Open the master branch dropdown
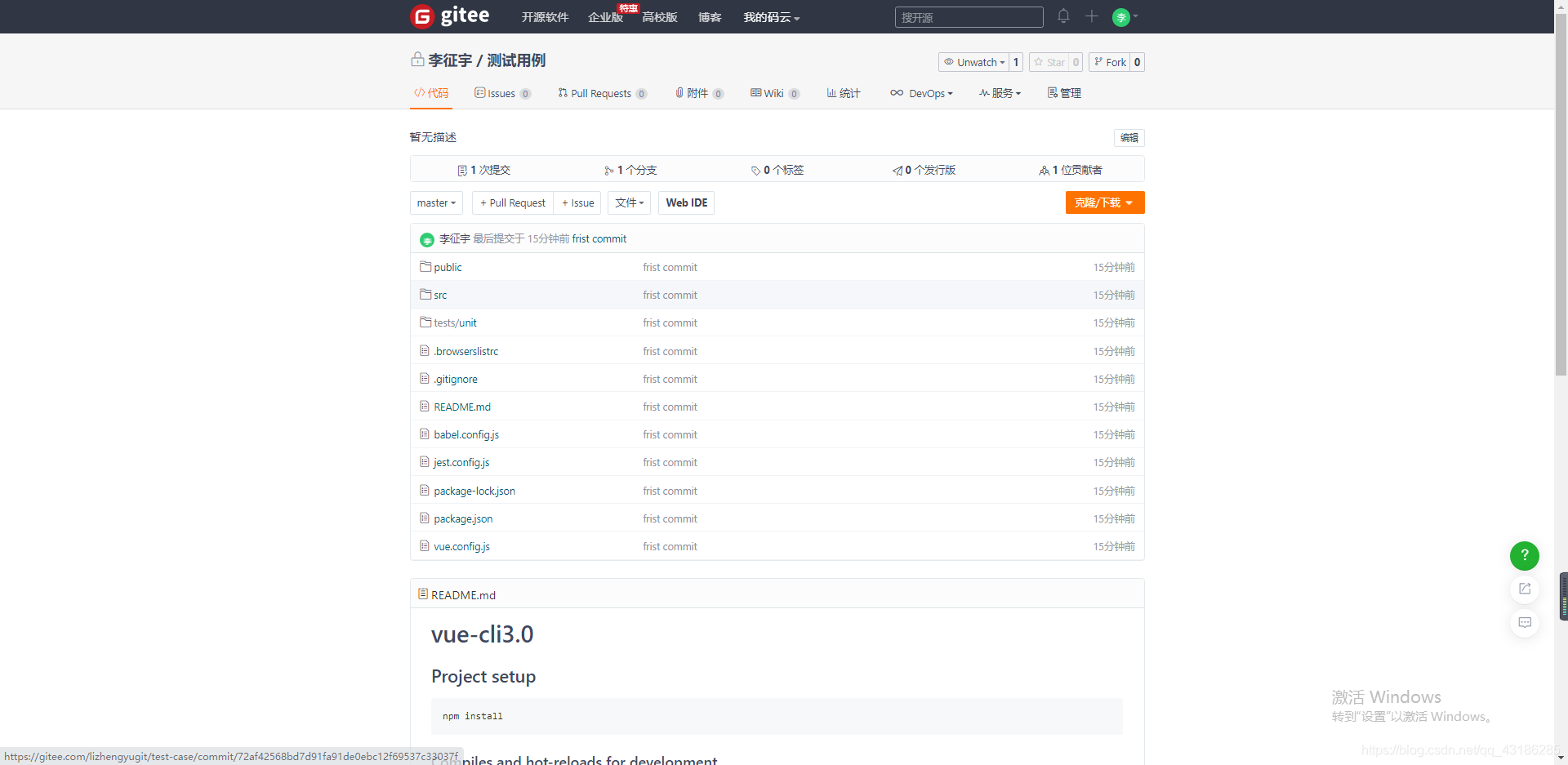This screenshot has height=765, width=1568. click(x=436, y=202)
